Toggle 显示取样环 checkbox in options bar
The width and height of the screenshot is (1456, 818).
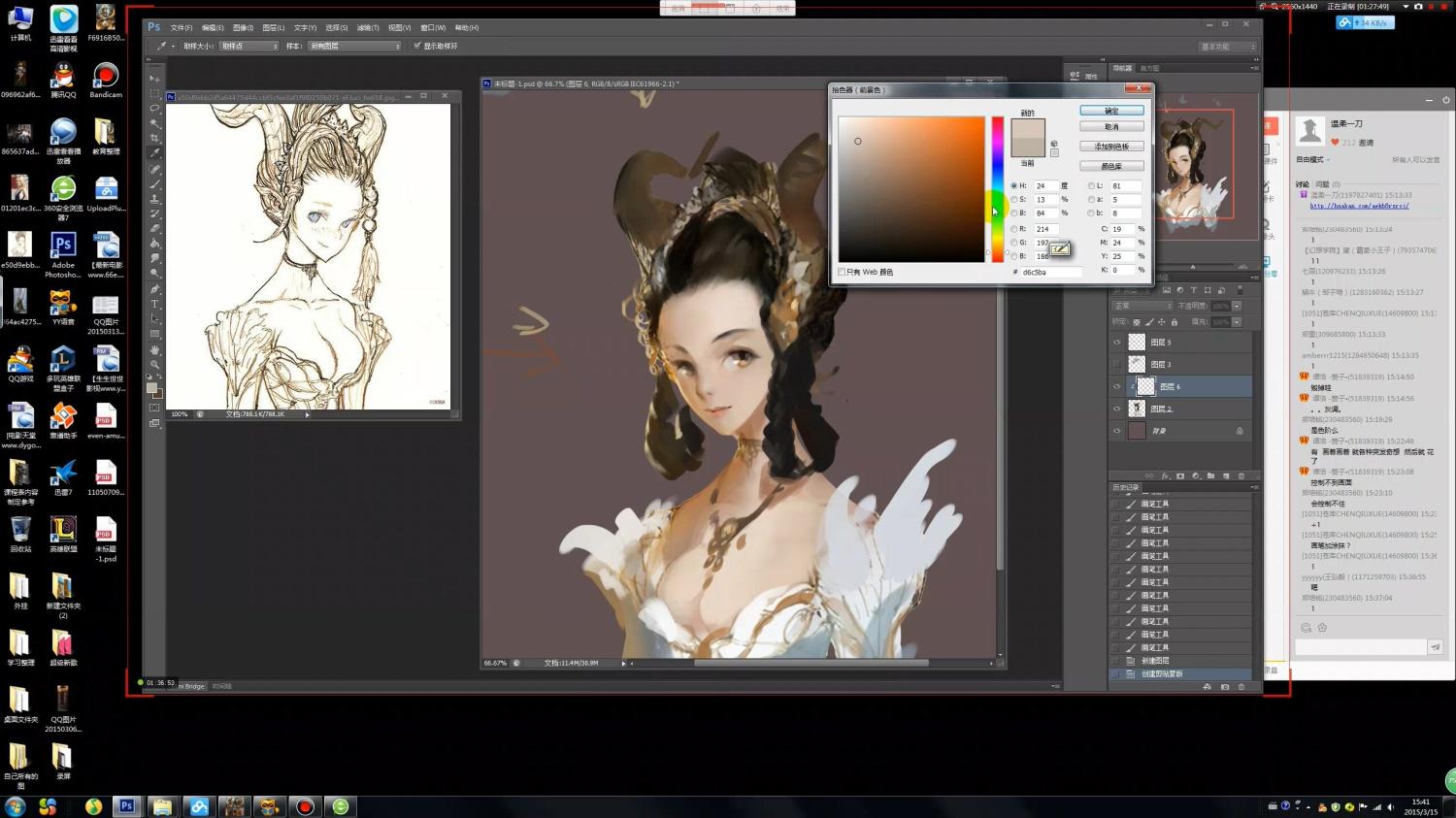click(x=417, y=46)
